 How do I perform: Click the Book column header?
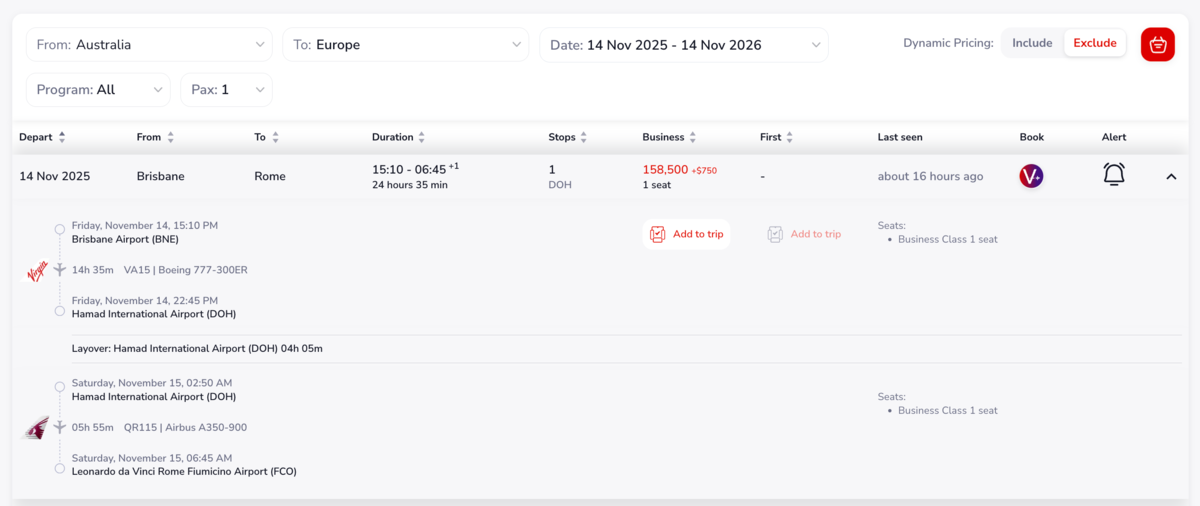tap(1031, 137)
